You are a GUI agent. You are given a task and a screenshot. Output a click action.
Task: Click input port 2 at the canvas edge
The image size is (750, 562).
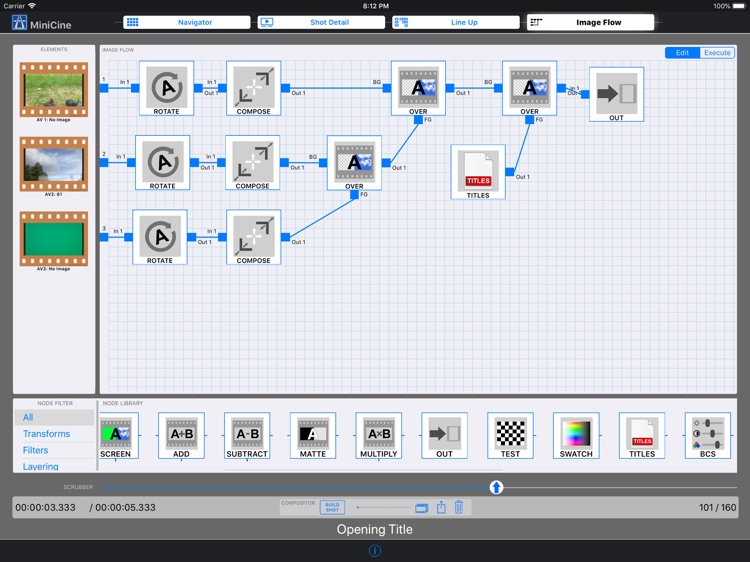point(104,163)
